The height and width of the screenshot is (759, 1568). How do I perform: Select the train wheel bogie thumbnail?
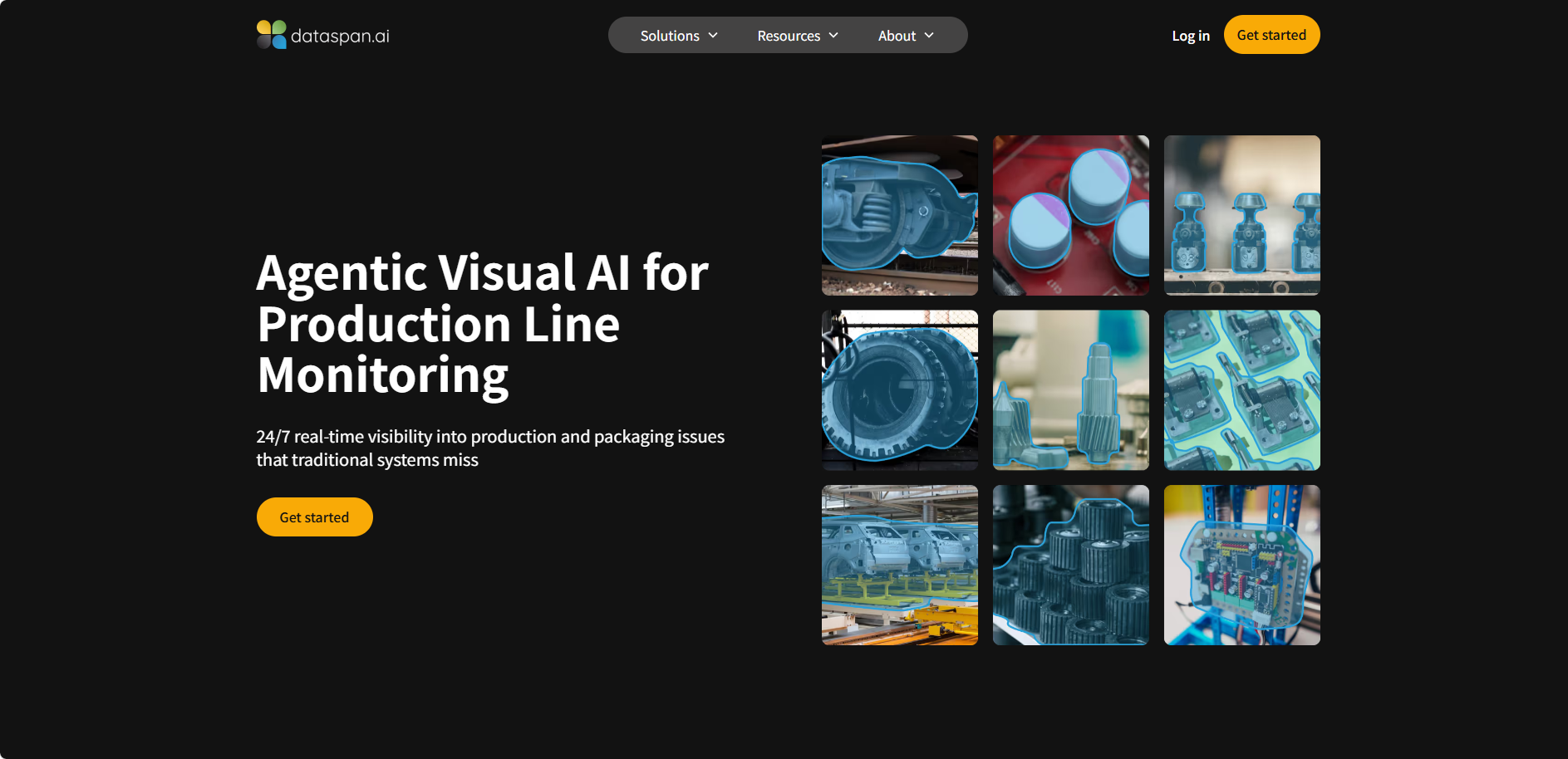coord(900,216)
